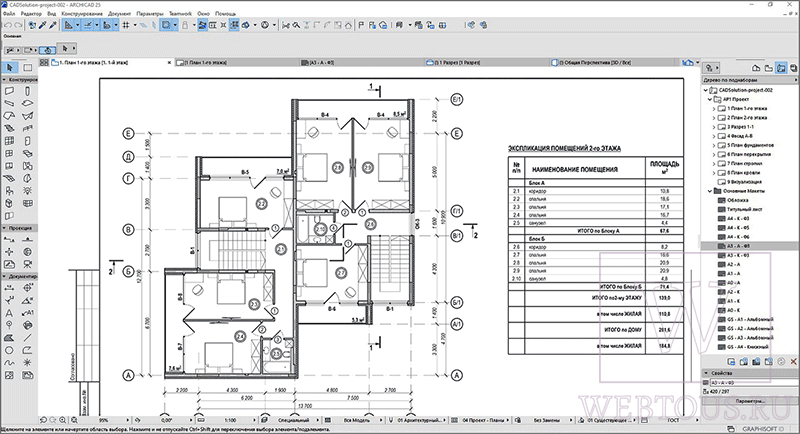Open the 04 Проект - Планы pen set
The image size is (800, 434).
coord(483,420)
